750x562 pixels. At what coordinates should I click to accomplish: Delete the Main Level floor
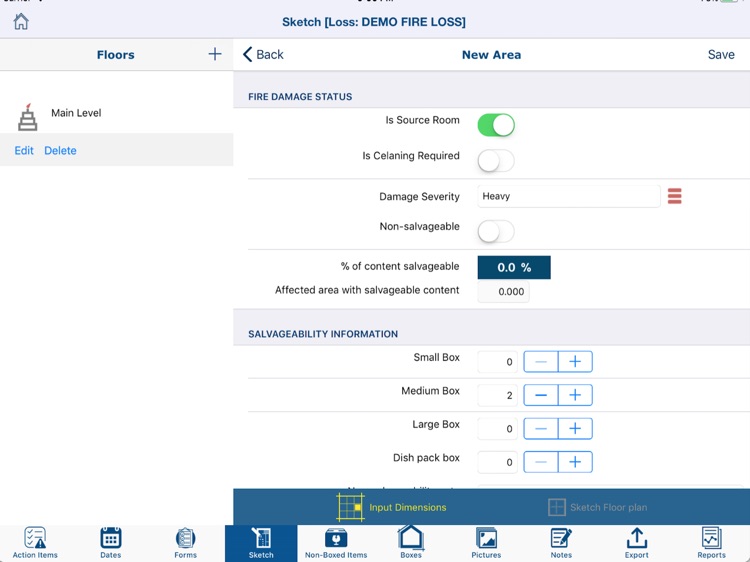click(x=60, y=151)
